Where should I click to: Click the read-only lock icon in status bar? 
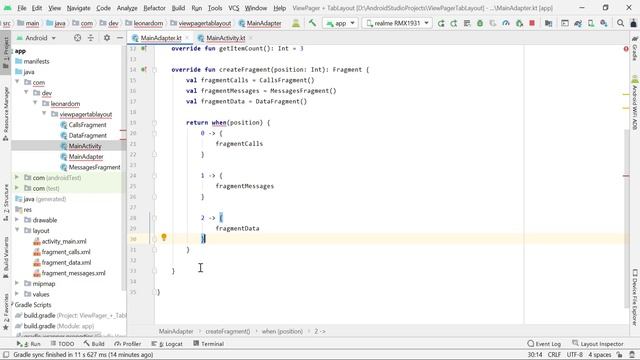[620, 355]
